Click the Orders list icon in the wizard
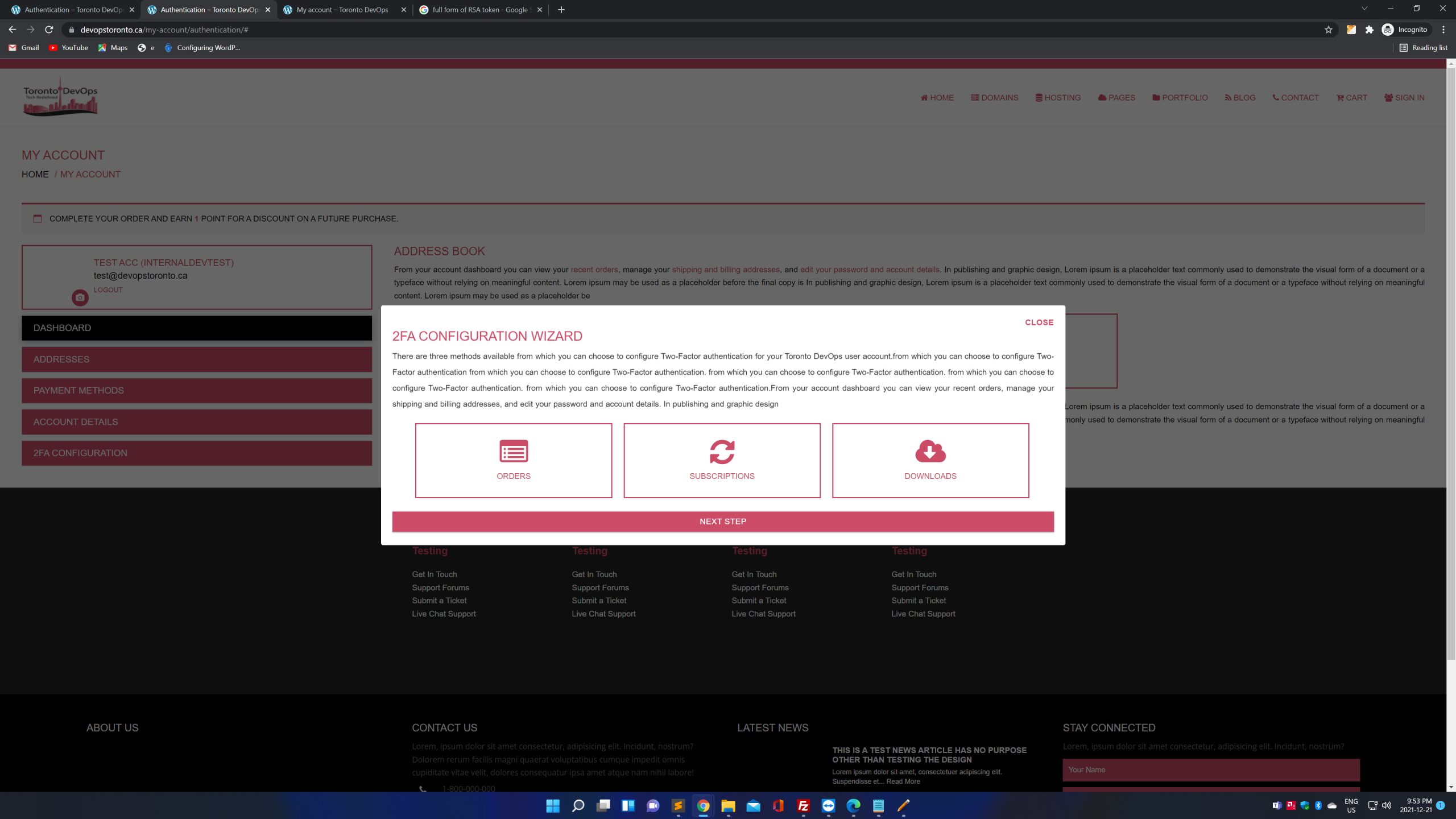 513,452
